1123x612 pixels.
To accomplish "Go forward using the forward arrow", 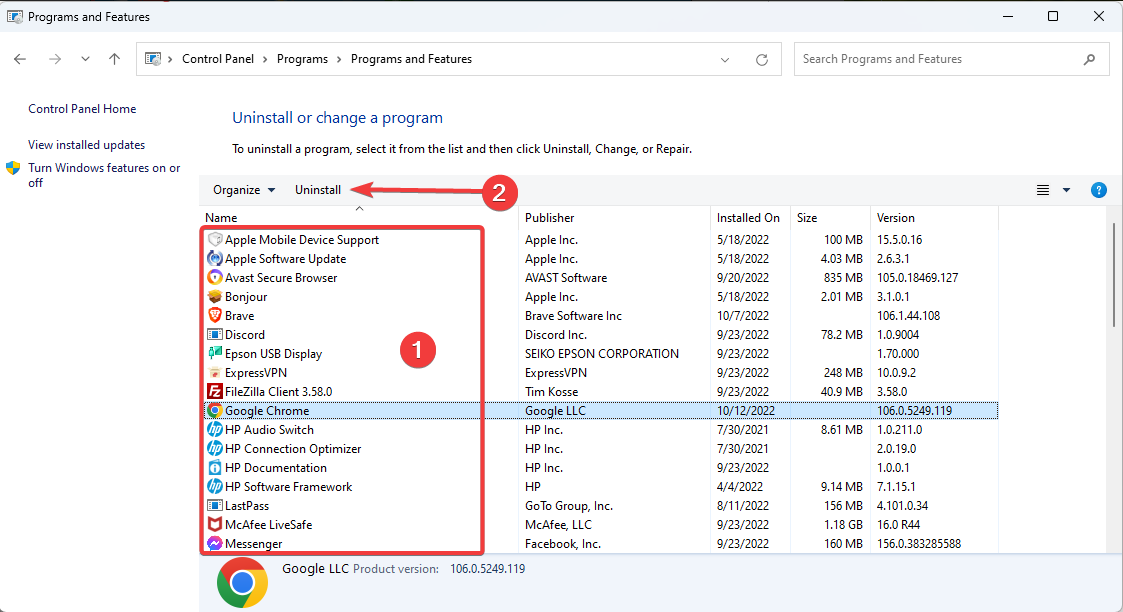I will [x=55, y=59].
